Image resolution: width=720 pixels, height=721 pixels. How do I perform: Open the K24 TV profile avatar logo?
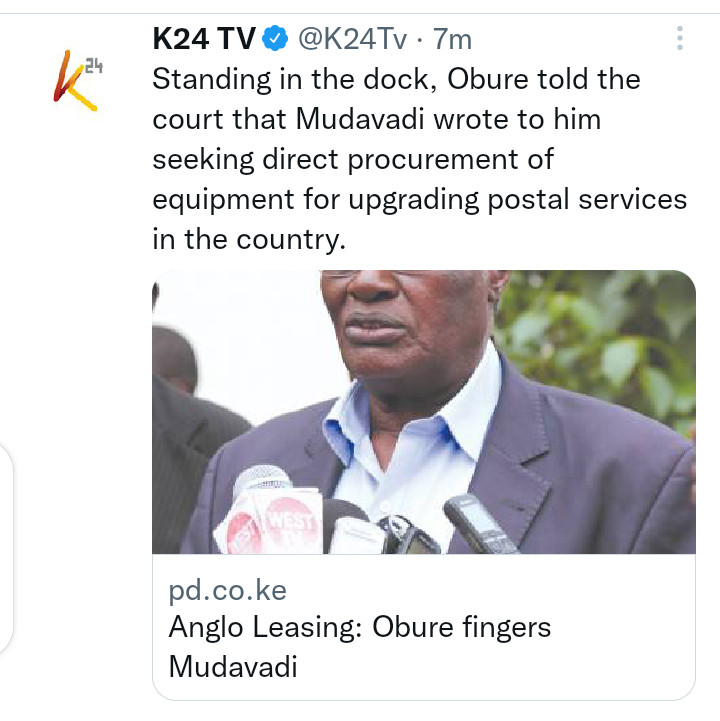[76, 80]
